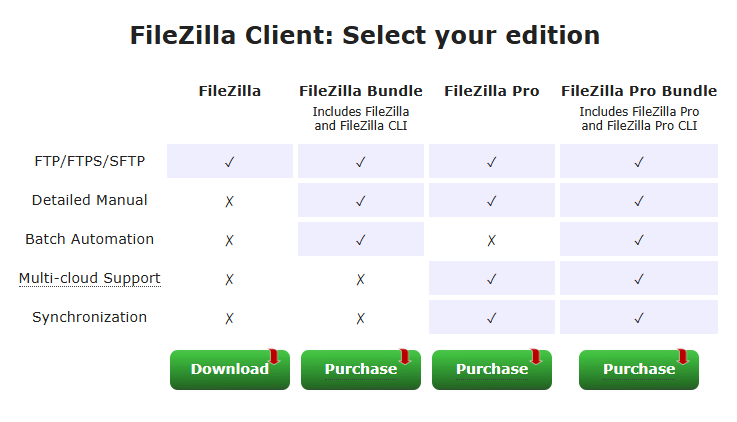
Task: Click the FileZilla Download button
Action: 229,370
